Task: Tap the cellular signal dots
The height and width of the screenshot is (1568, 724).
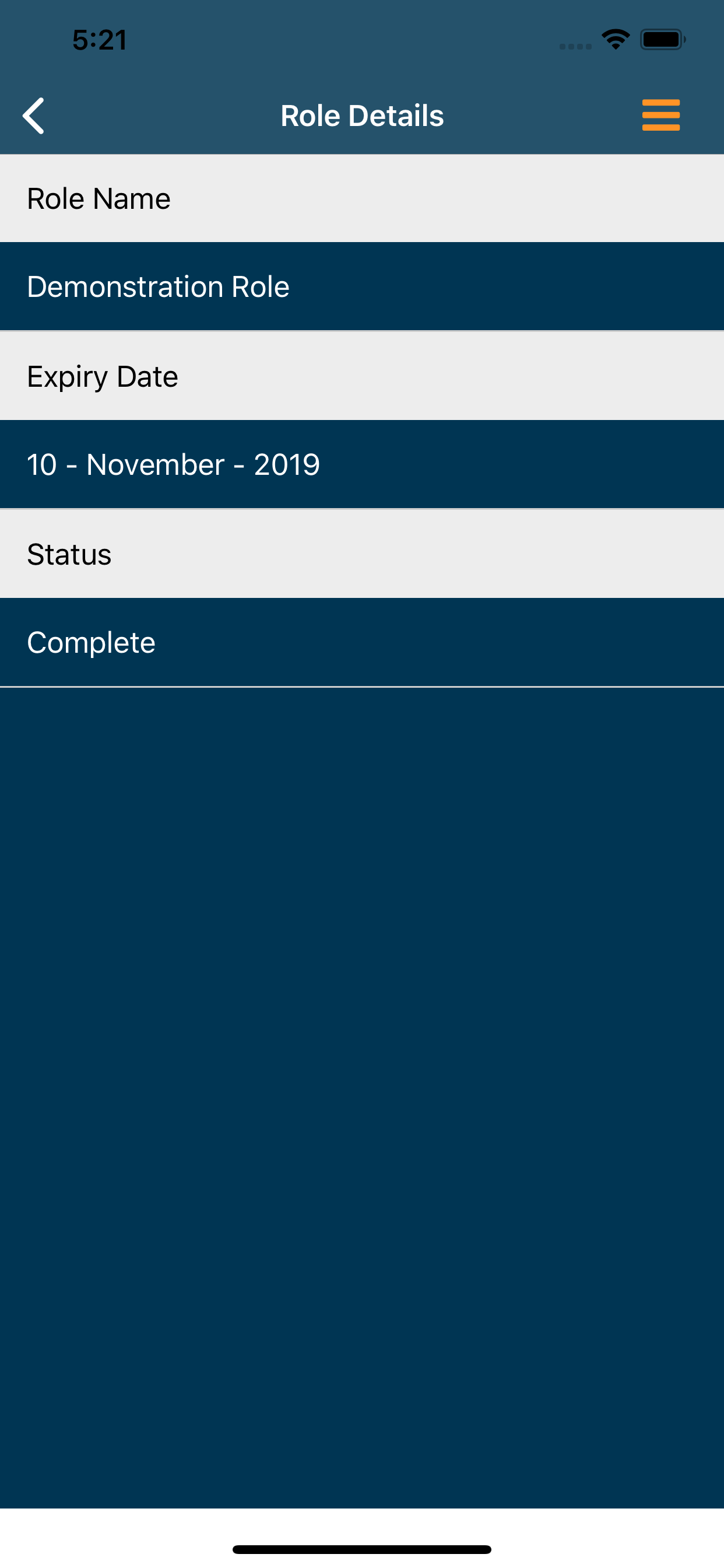Action: [x=575, y=46]
